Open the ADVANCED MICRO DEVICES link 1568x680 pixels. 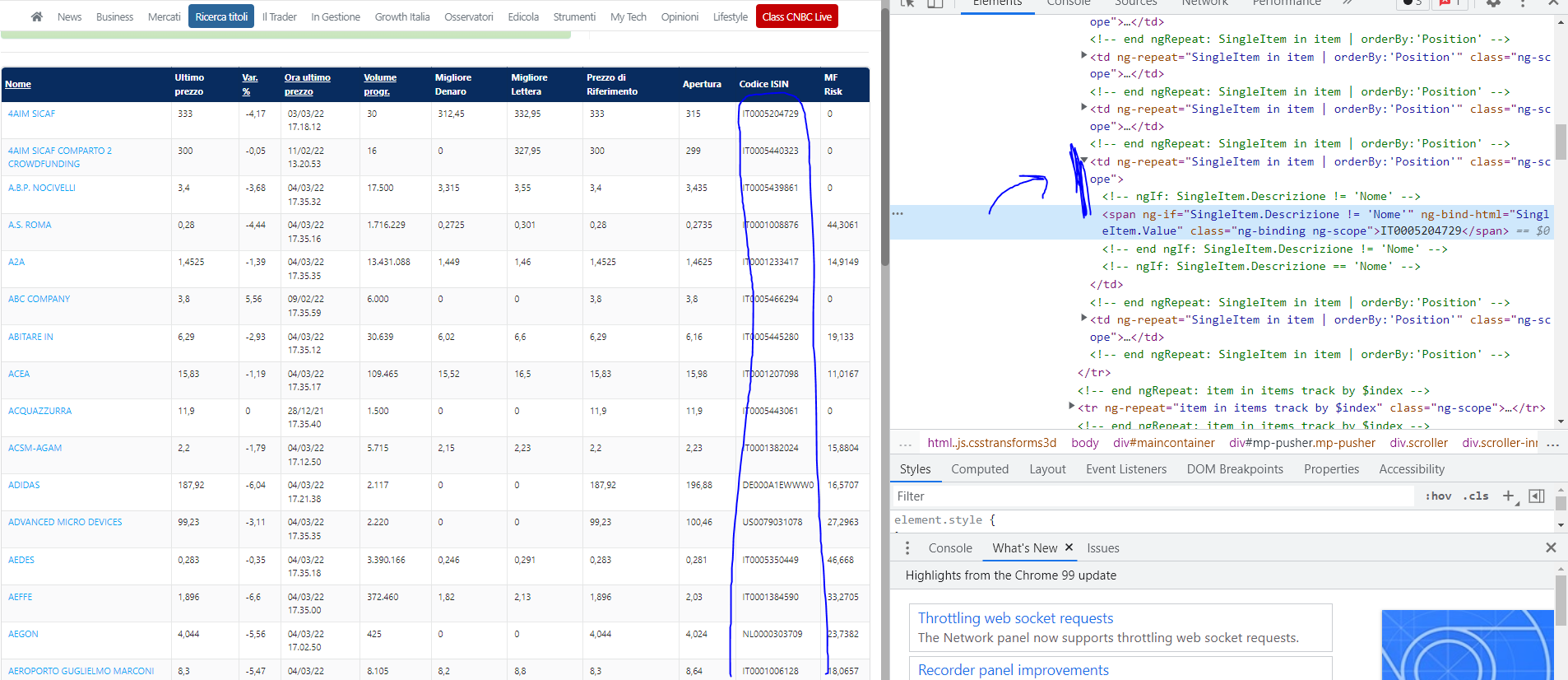65,522
